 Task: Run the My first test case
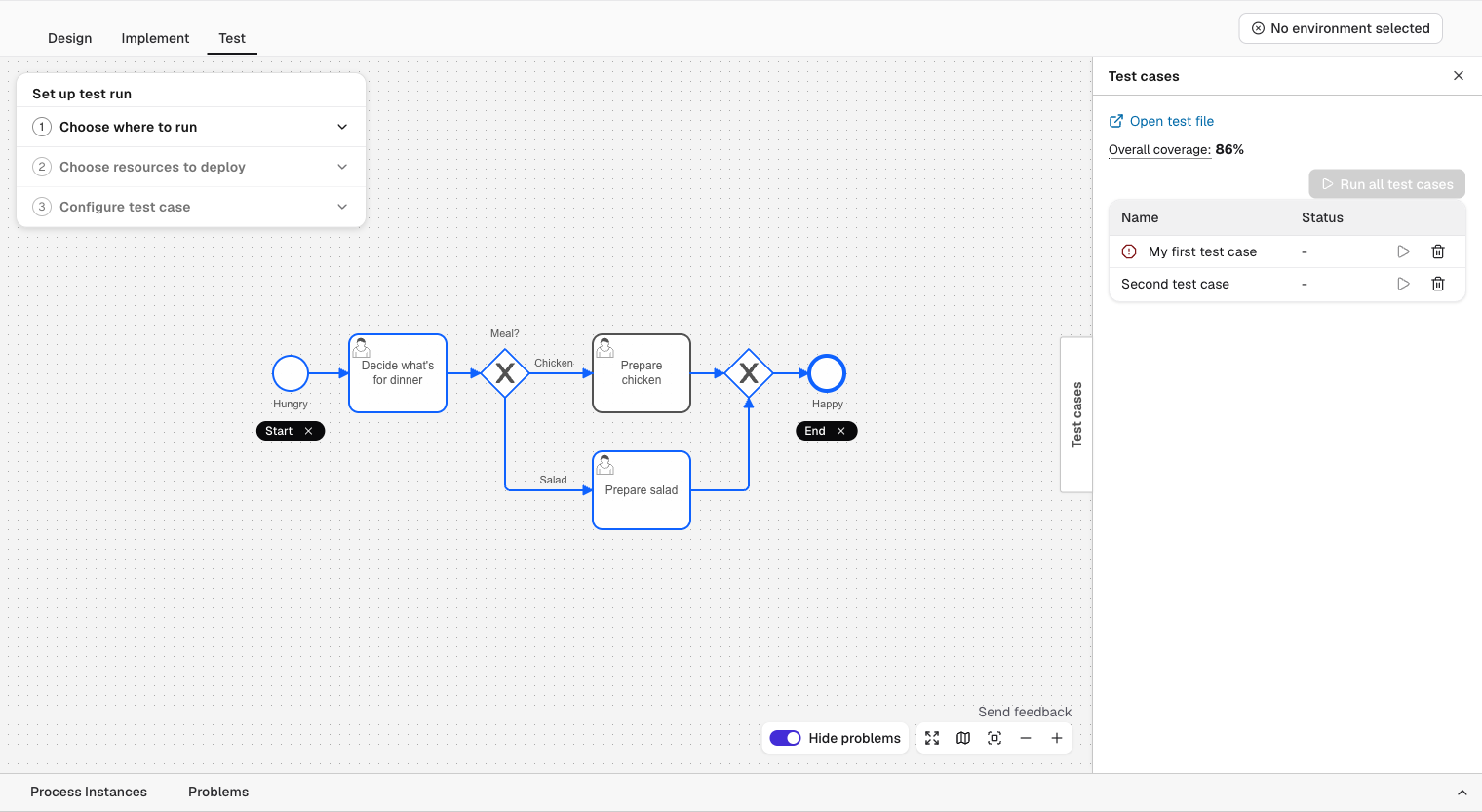tap(1403, 251)
